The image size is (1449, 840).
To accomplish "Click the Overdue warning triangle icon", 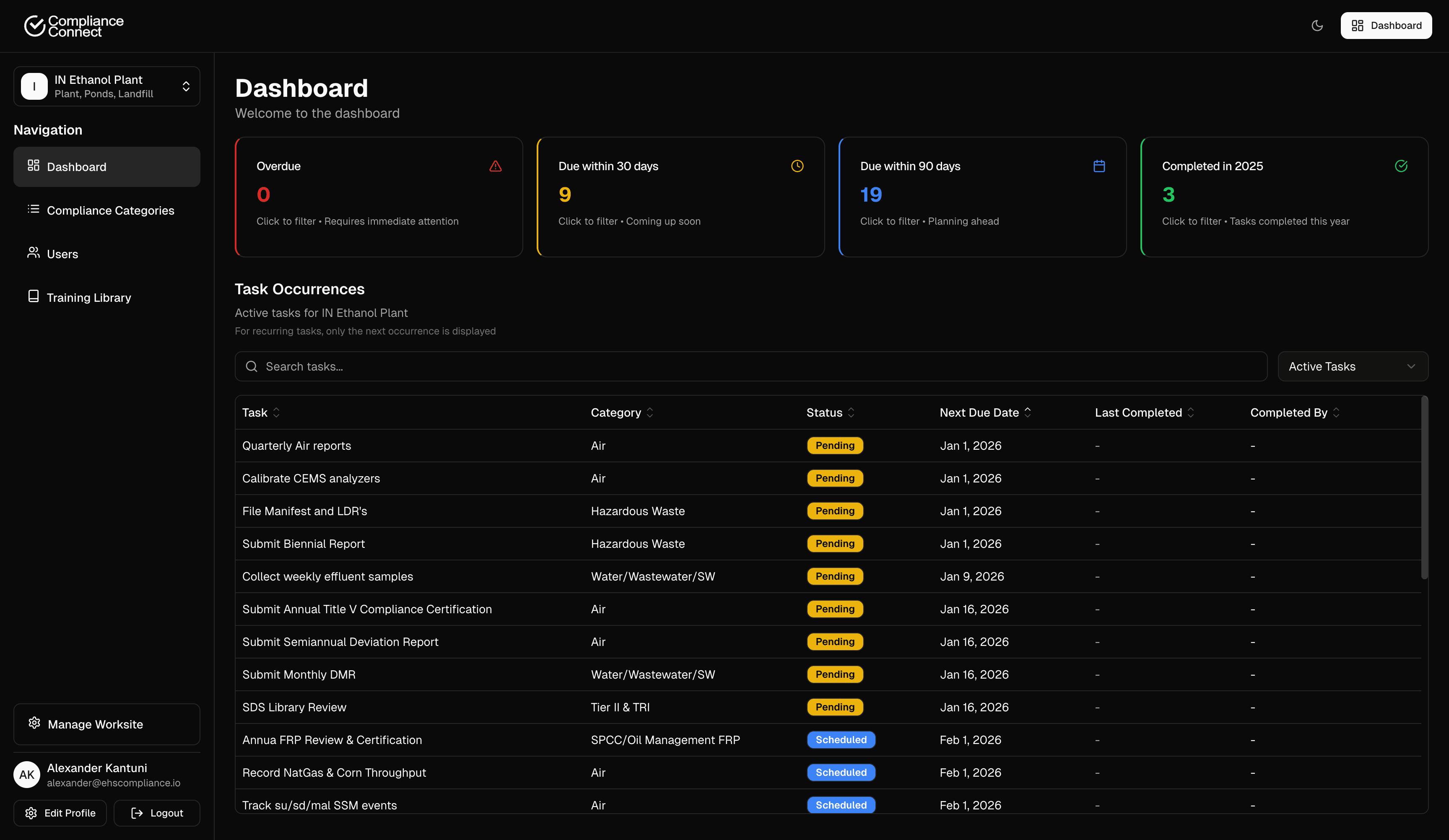I will click(x=495, y=166).
